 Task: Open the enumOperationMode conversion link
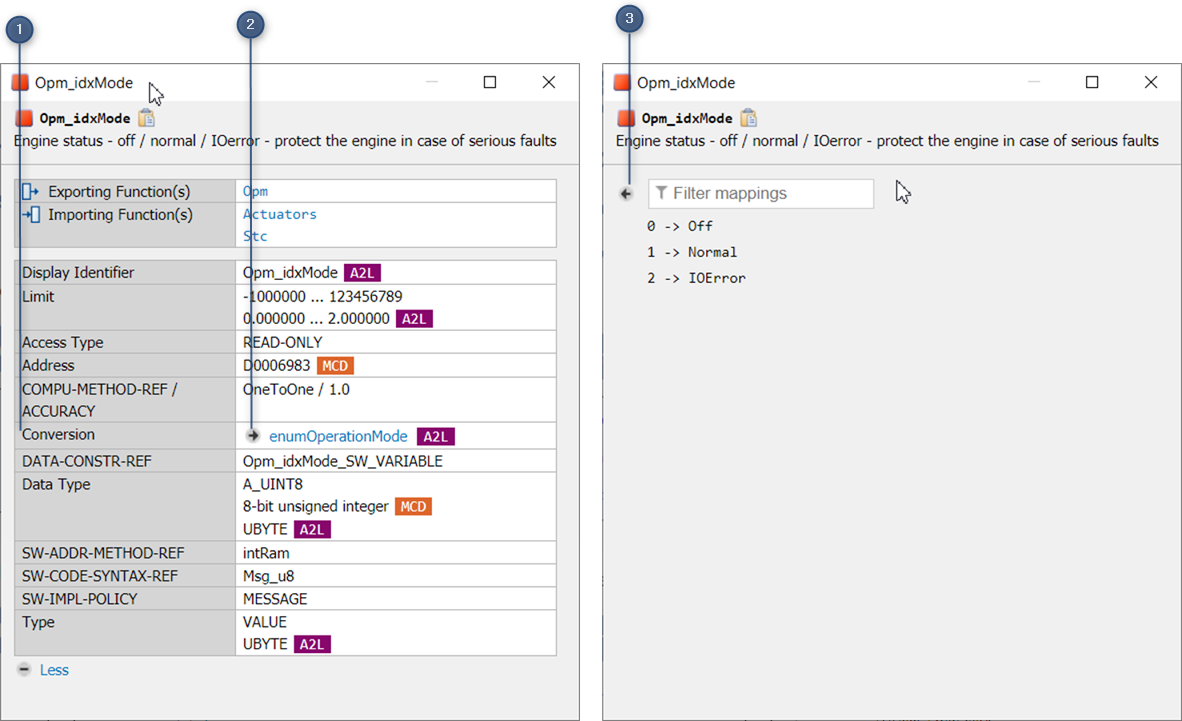pos(338,437)
